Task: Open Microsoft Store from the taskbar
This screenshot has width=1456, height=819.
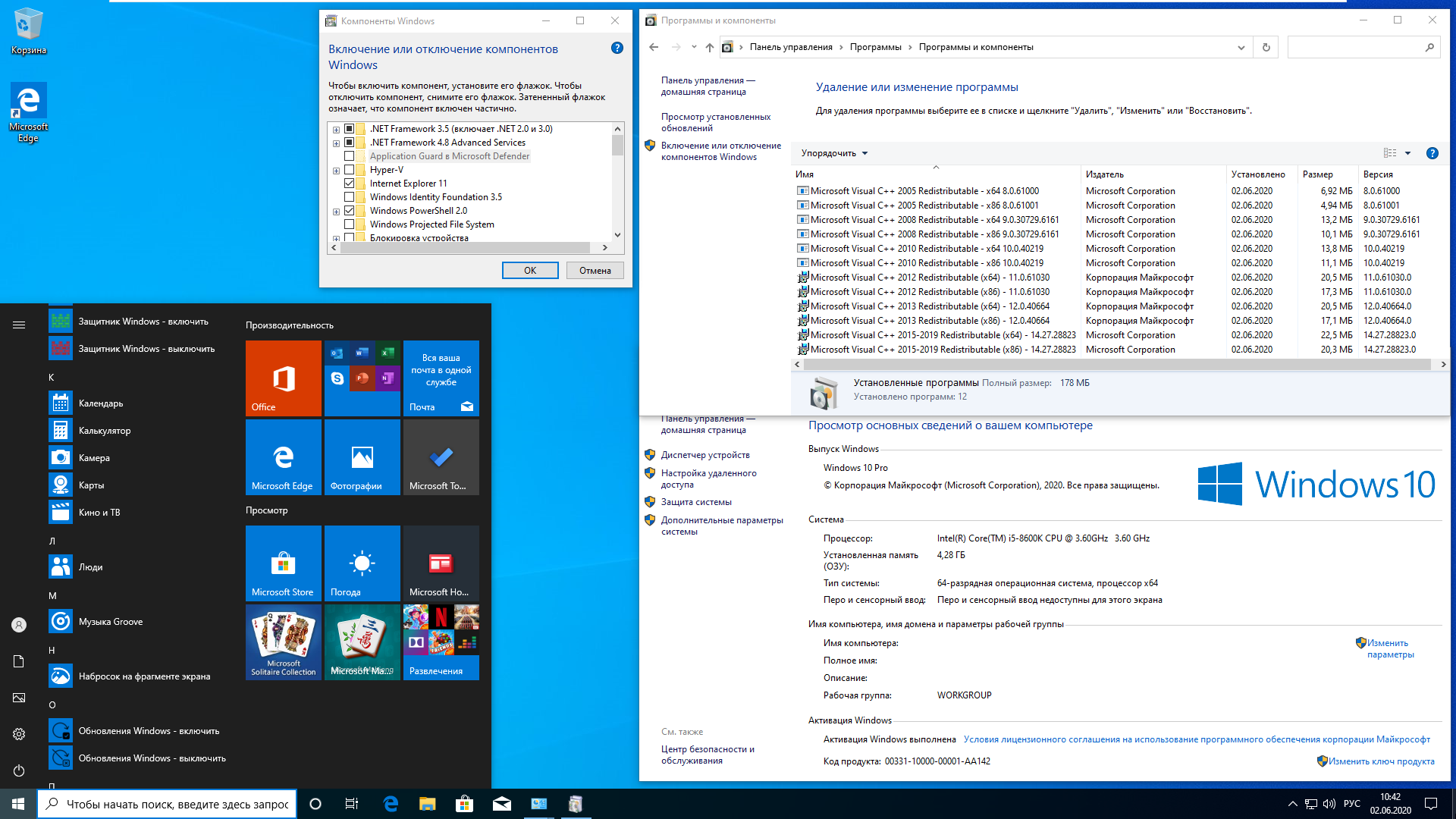Action: click(464, 804)
